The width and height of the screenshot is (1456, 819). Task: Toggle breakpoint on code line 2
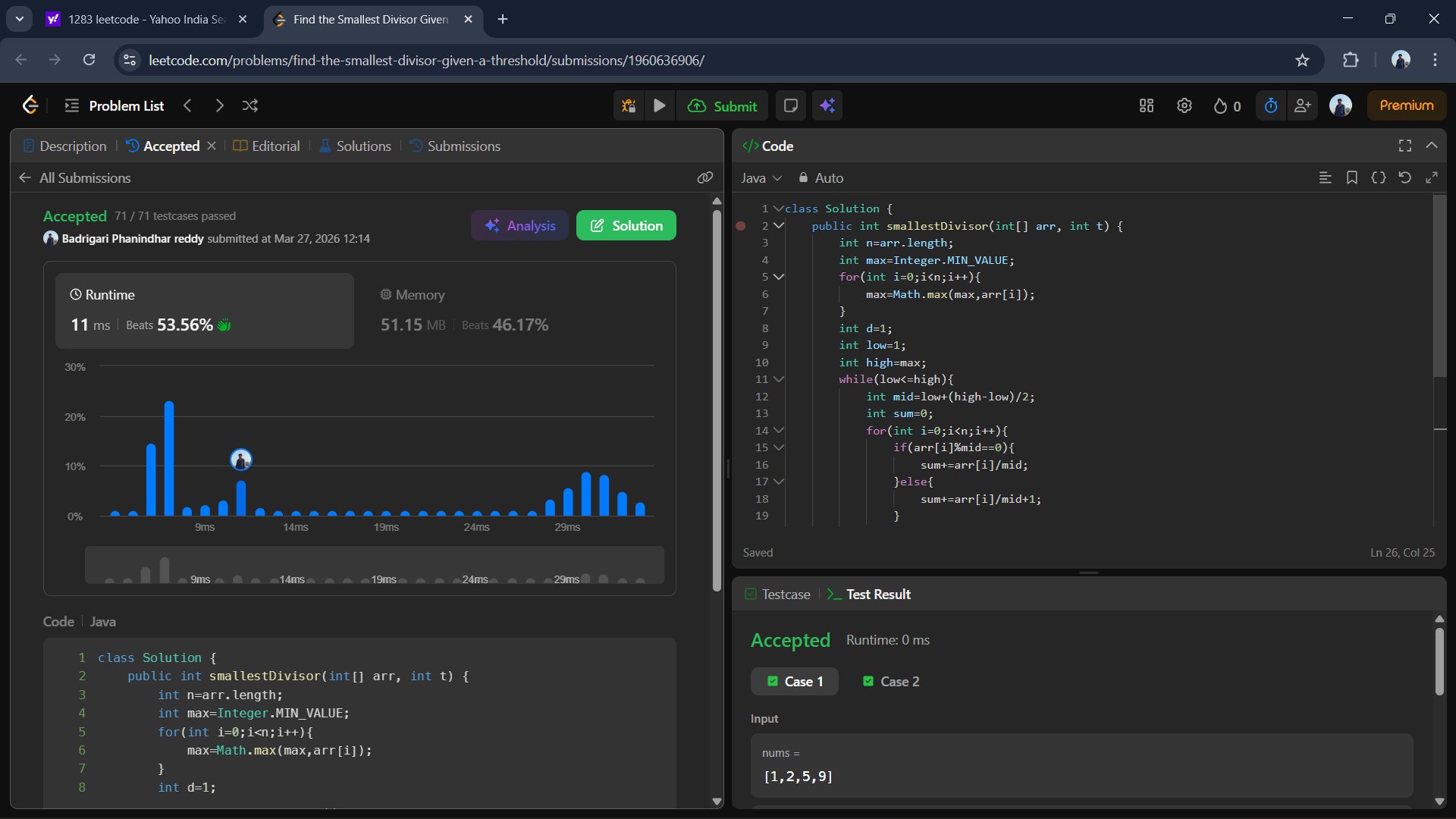tap(741, 226)
